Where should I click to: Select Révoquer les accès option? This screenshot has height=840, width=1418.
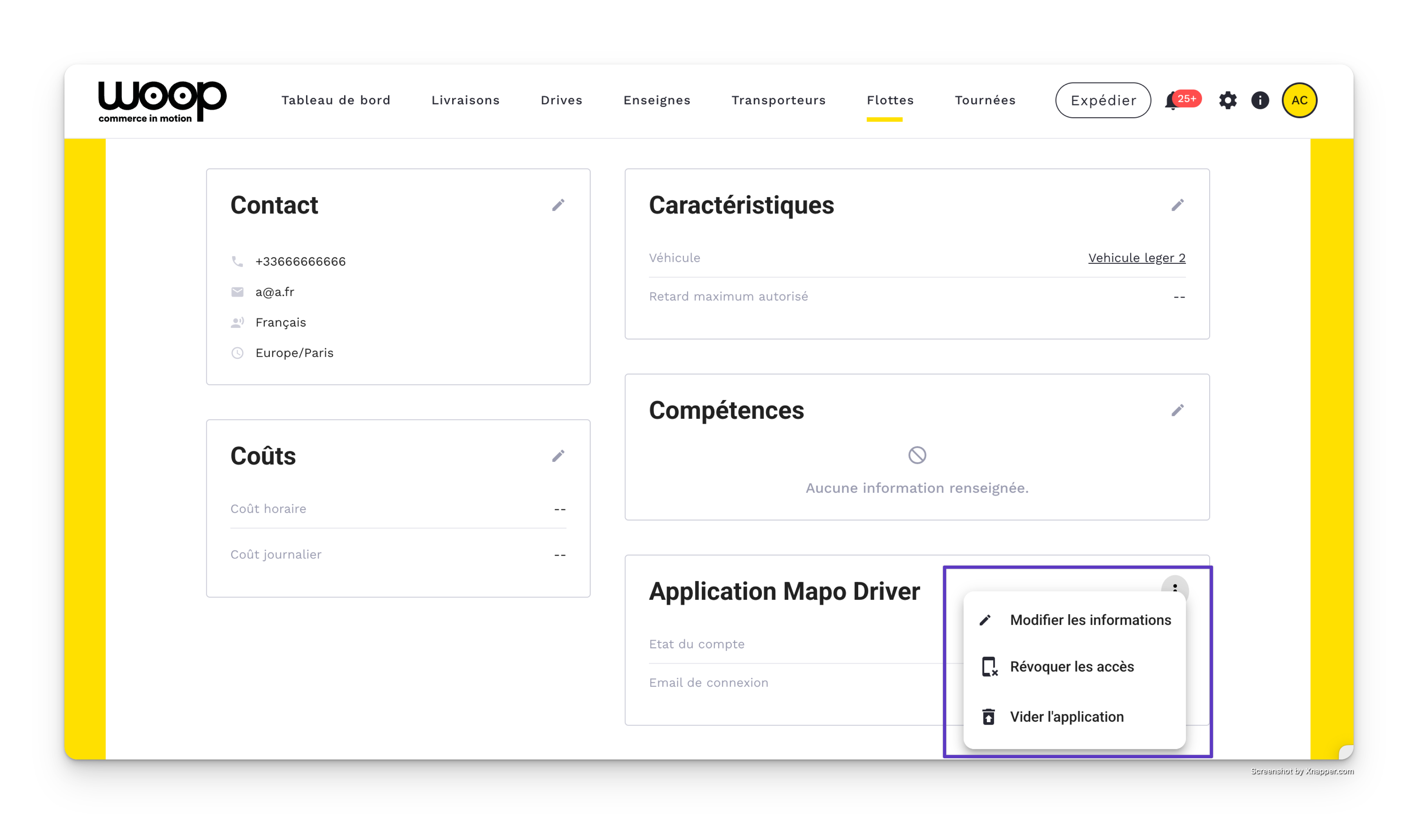1074,667
